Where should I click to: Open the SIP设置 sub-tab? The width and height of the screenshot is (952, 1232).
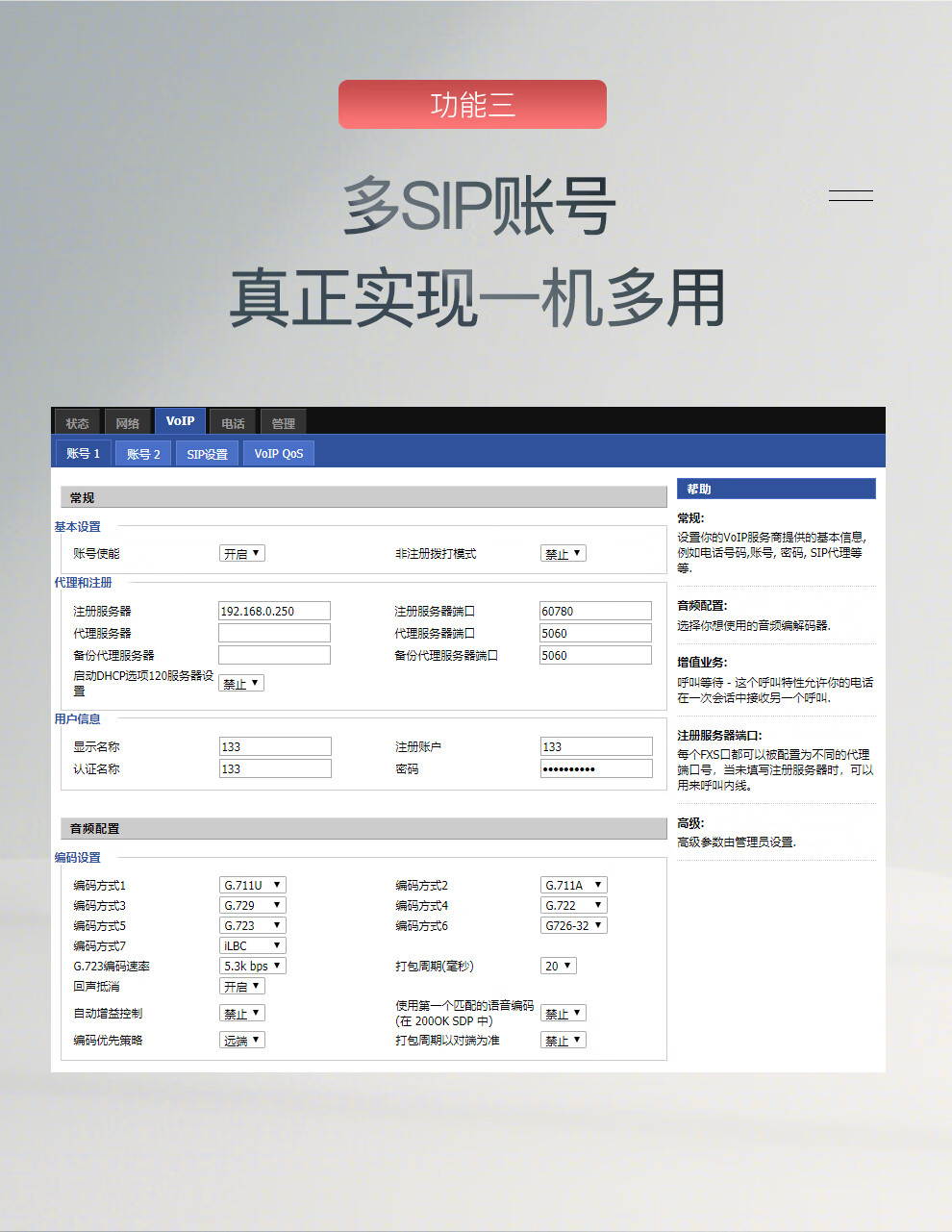click(207, 454)
